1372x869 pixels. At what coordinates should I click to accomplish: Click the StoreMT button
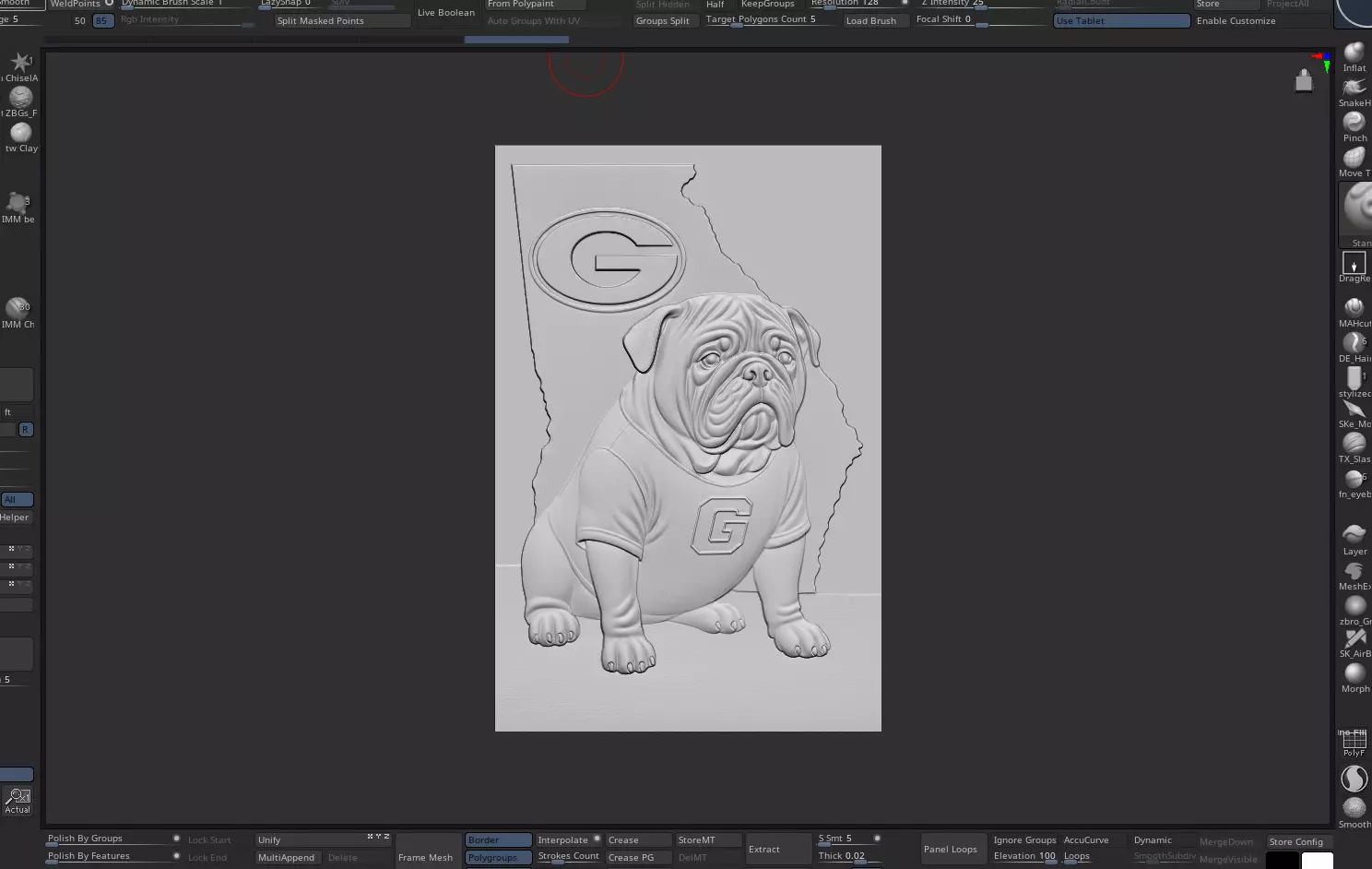tap(708, 840)
